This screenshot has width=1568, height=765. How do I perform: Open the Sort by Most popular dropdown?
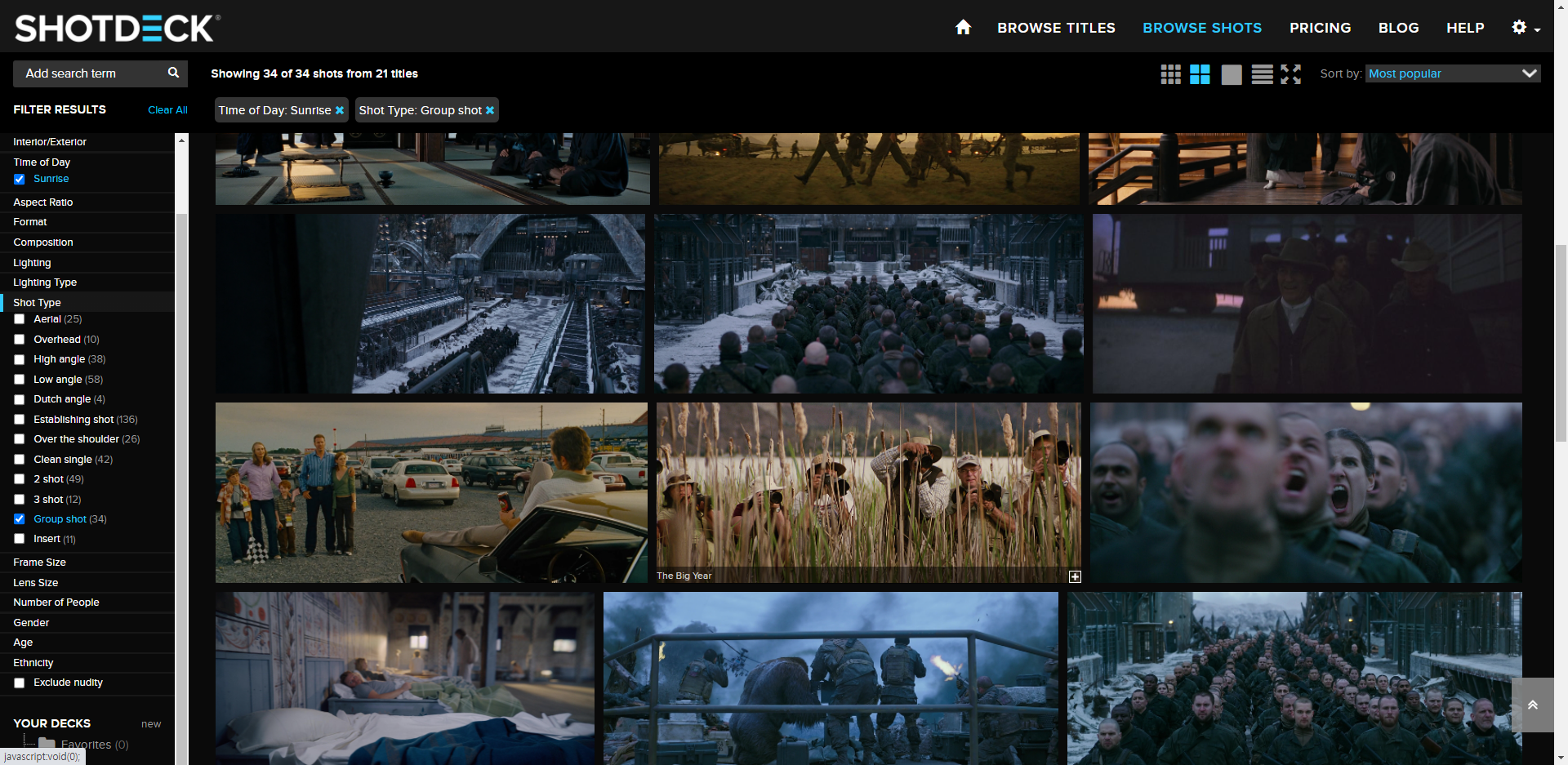pyautogui.click(x=1453, y=73)
